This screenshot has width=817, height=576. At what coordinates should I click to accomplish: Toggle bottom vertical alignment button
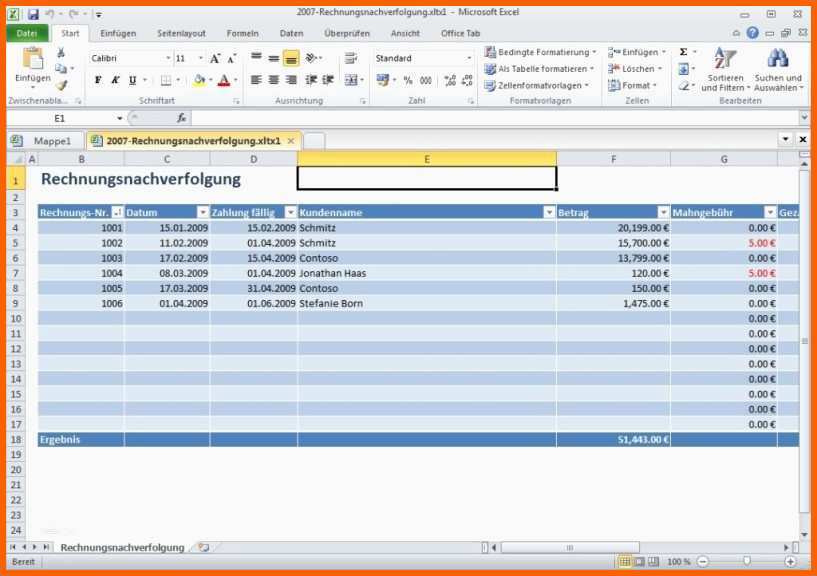pos(290,58)
